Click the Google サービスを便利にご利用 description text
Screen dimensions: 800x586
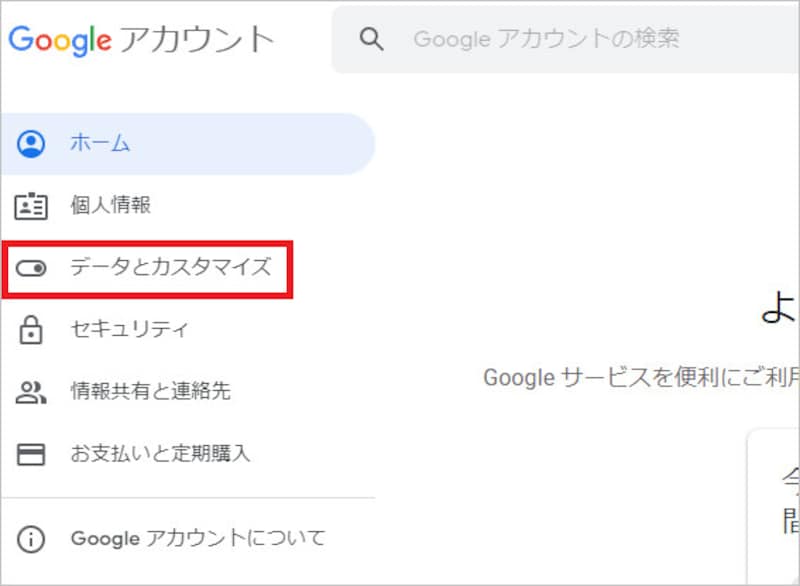tap(640, 377)
